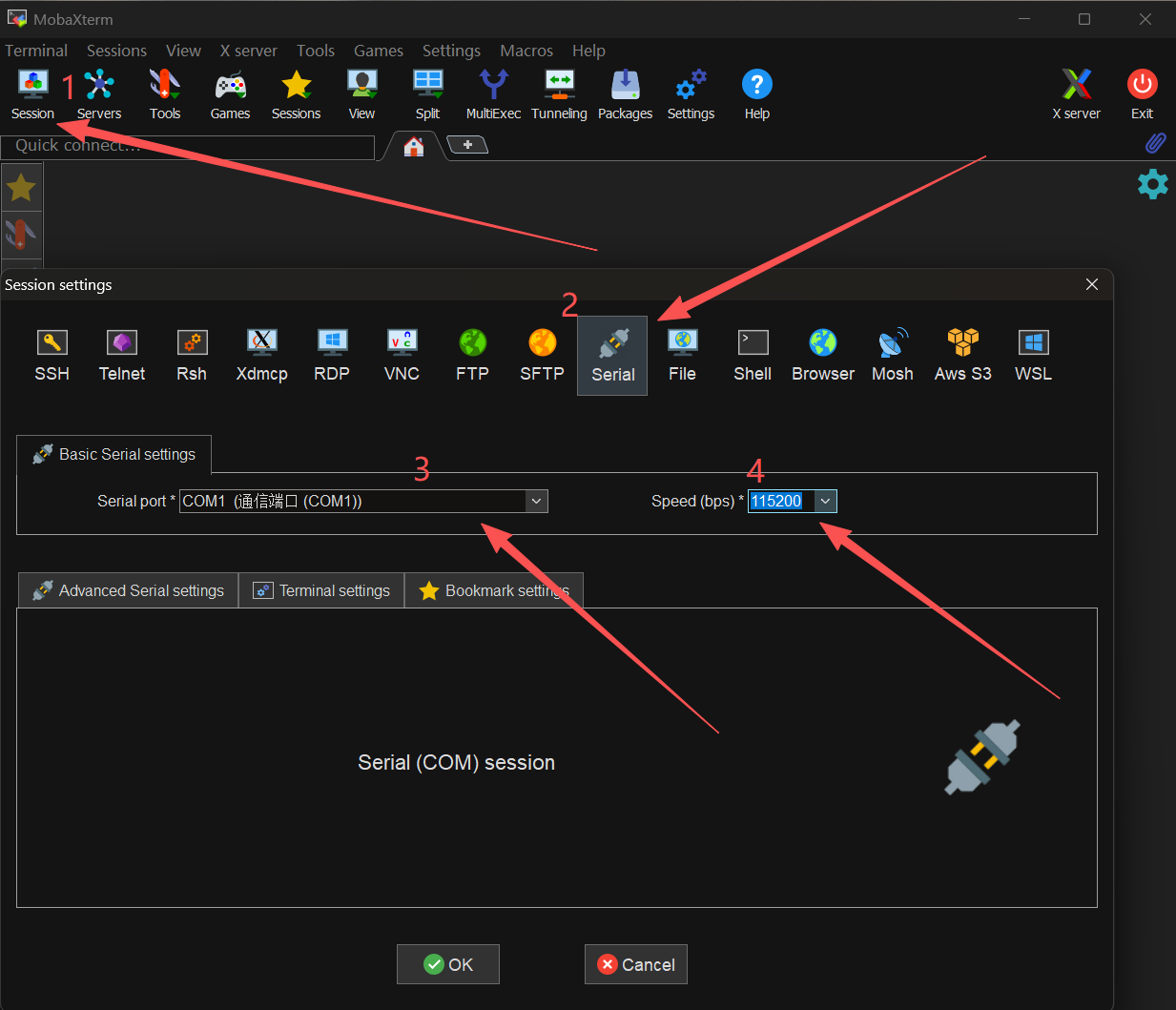The image size is (1176, 1010).
Task: Confirm with the OK button
Action: (x=448, y=964)
